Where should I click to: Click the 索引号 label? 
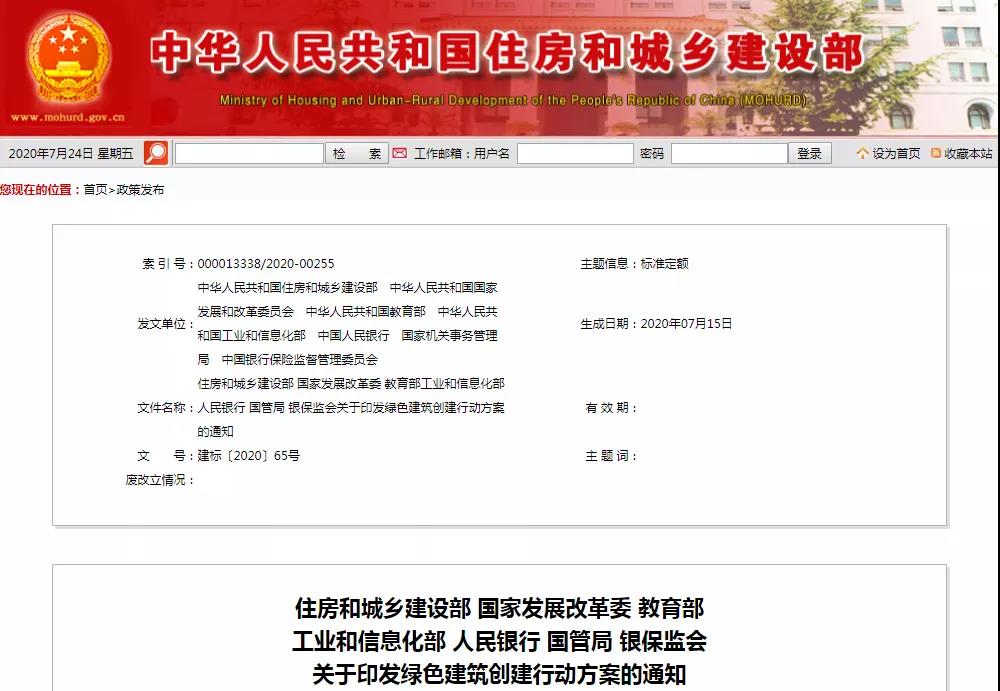(167, 264)
